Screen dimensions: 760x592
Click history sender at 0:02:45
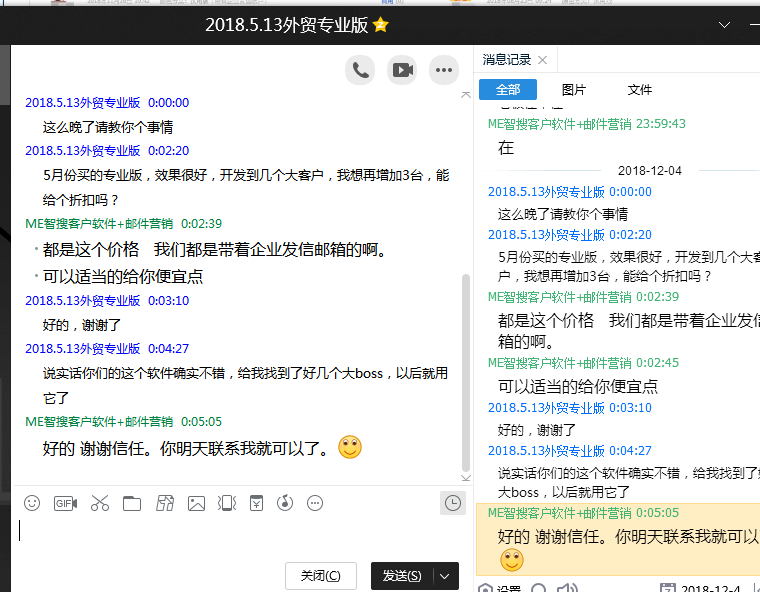(559, 363)
